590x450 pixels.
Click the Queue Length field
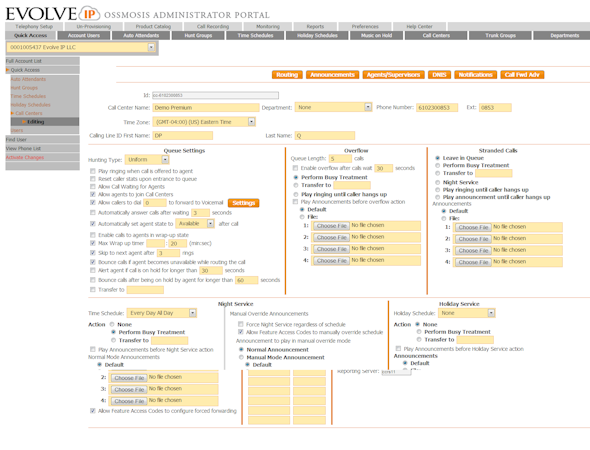(x=340, y=158)
